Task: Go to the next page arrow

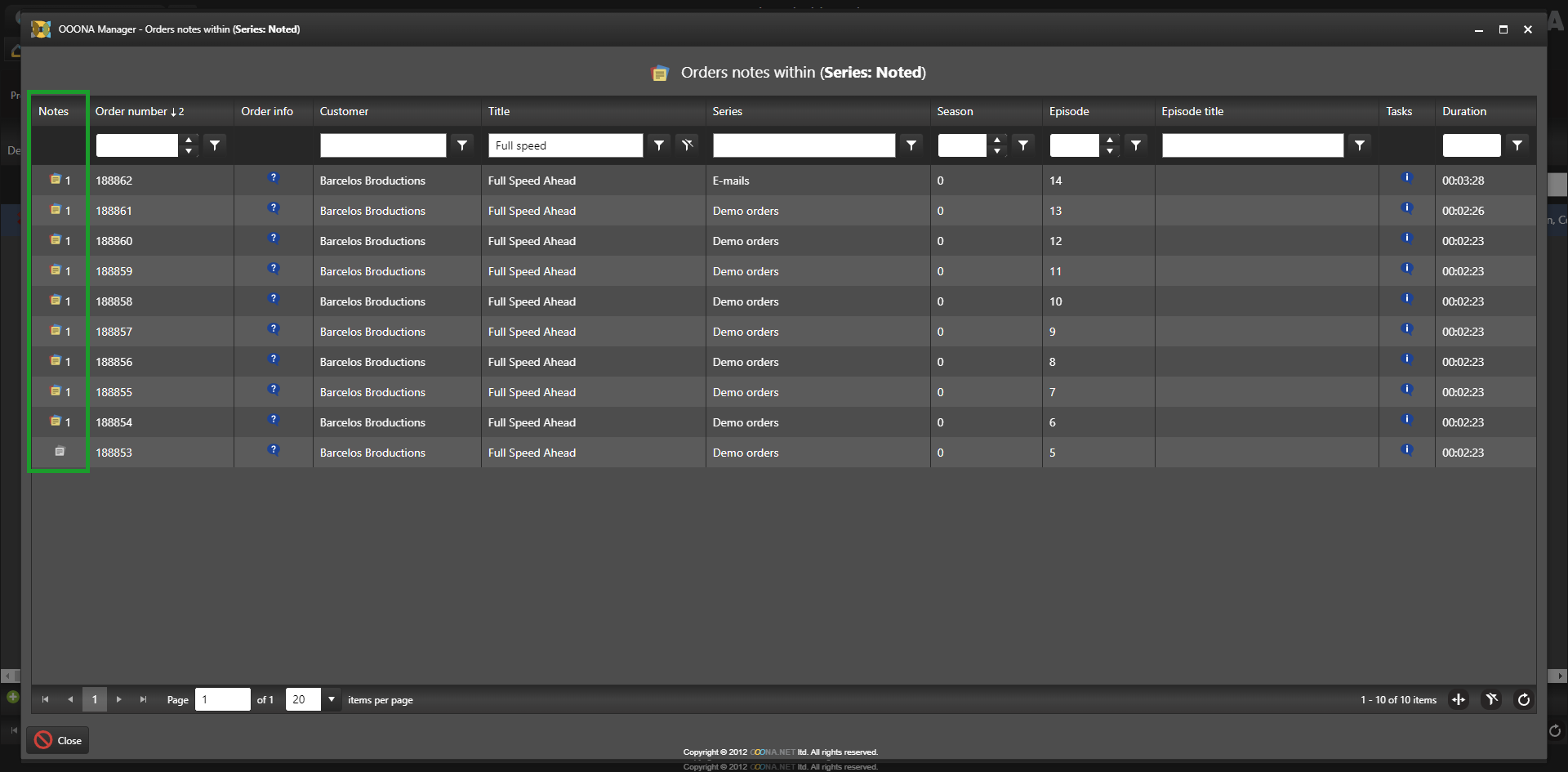Action: click(119, 700)
